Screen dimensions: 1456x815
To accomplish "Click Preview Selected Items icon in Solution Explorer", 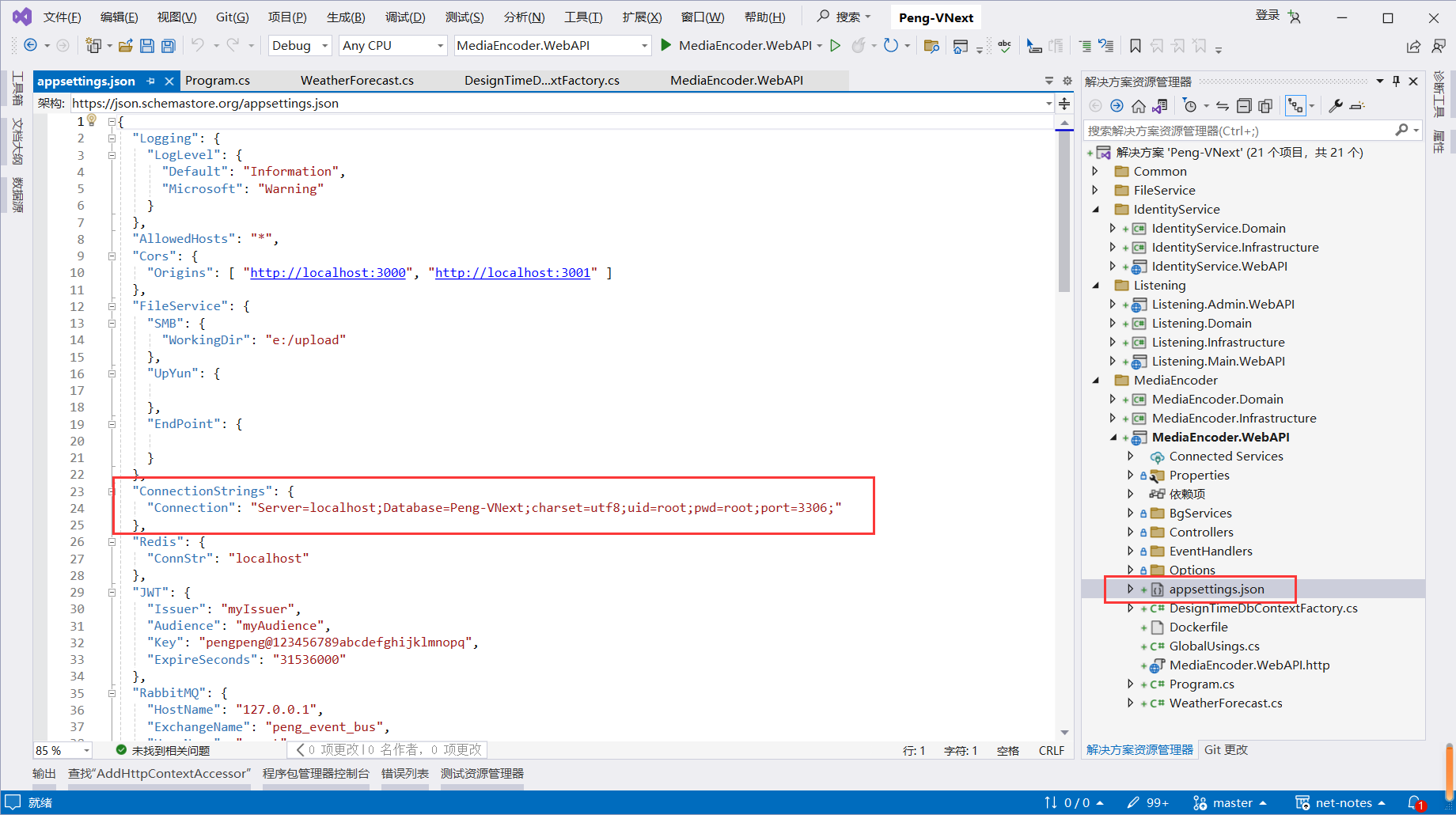I will 1357,106.
